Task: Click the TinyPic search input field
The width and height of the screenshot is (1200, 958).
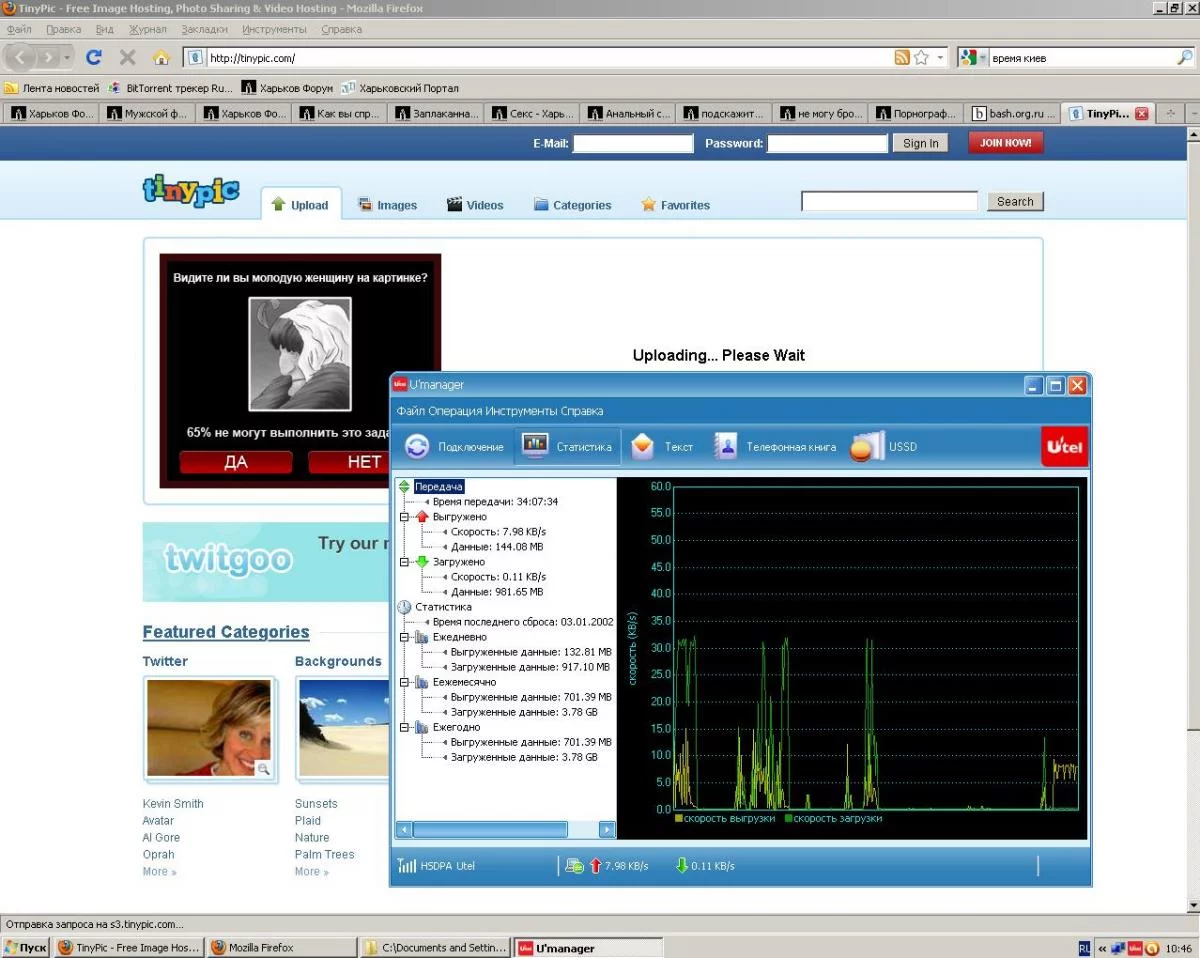Action: (889, 202)
